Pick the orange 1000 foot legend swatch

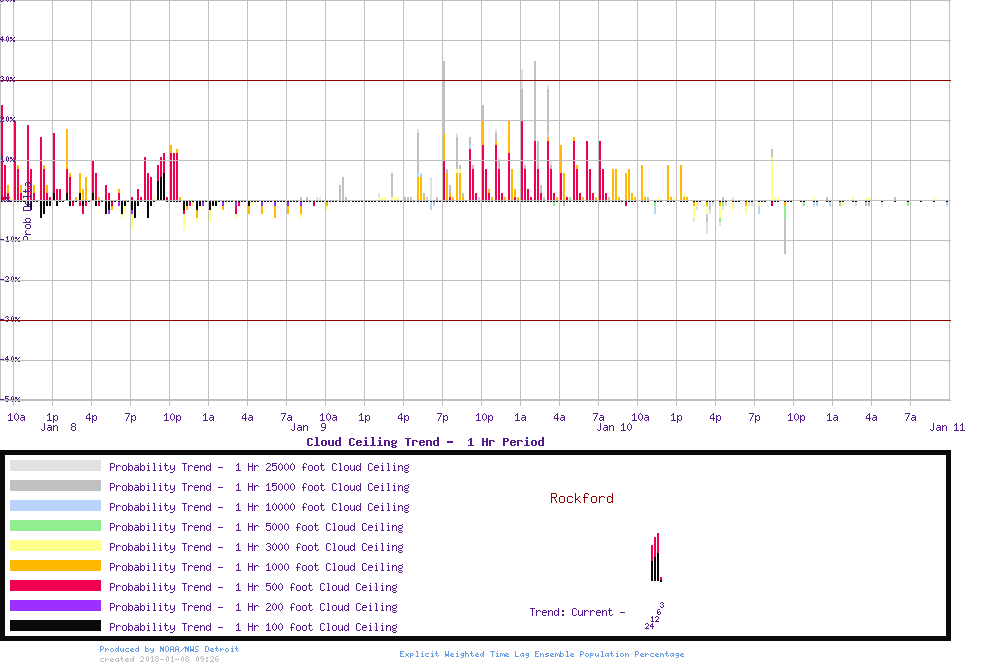pyautogui.click(x=55, y=566)
